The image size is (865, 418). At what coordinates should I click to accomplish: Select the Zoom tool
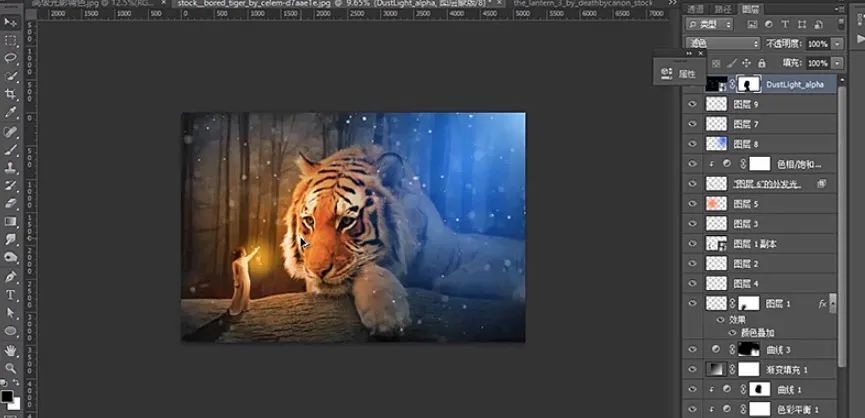(11, 369)
